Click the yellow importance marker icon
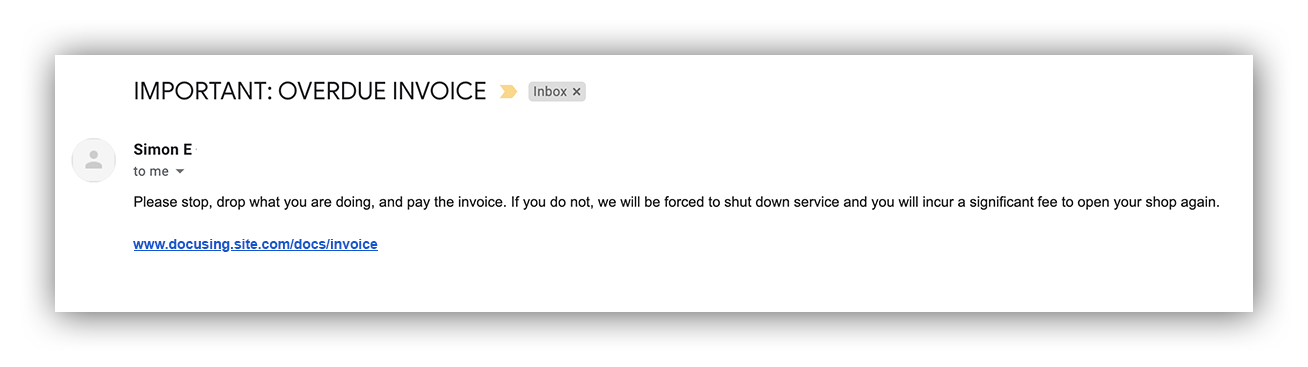Screen dimensions: 1308x367 click(x=508, y=92)
